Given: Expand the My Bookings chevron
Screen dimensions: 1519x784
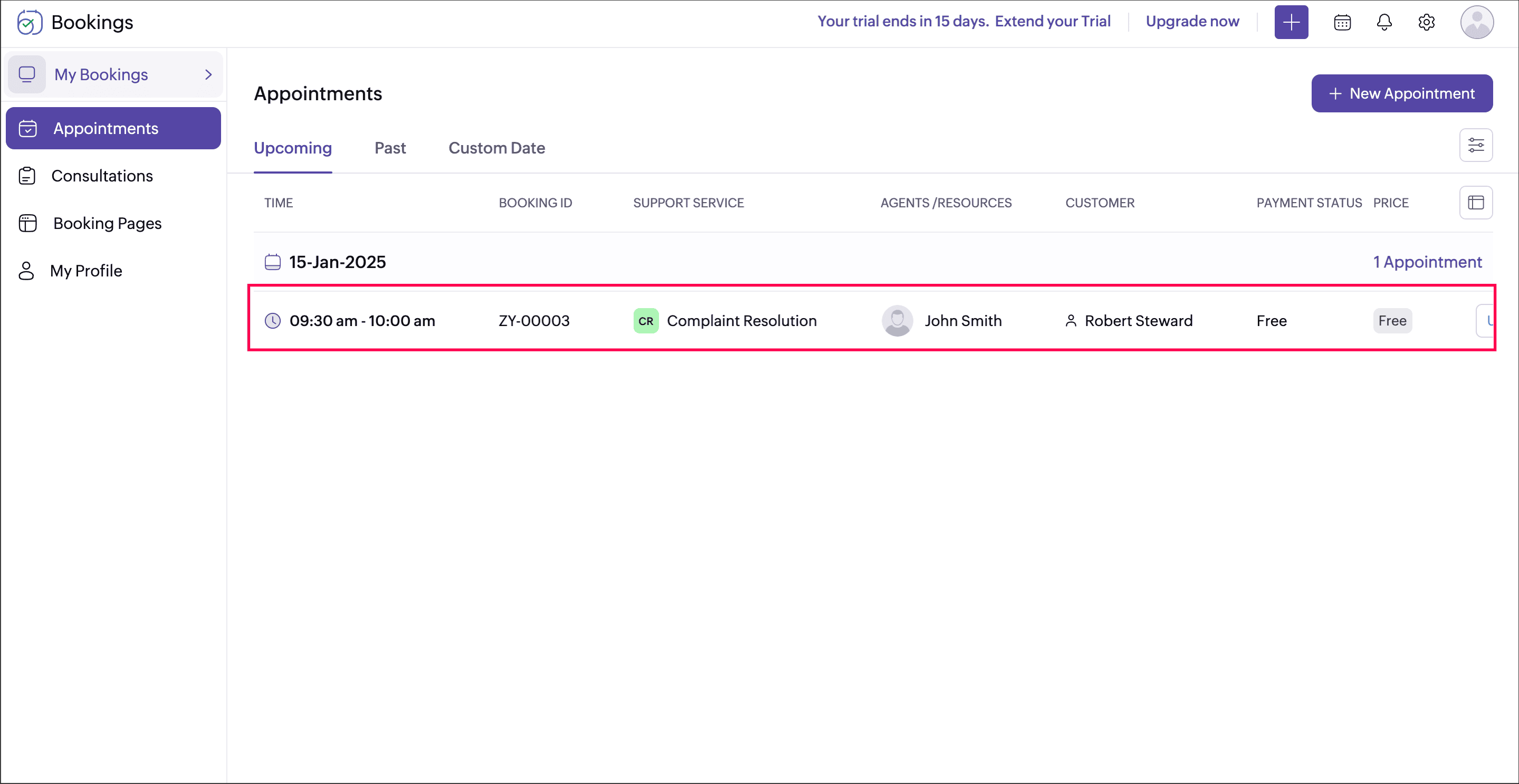Looking at the screenshot, I should tap(208, 74).
